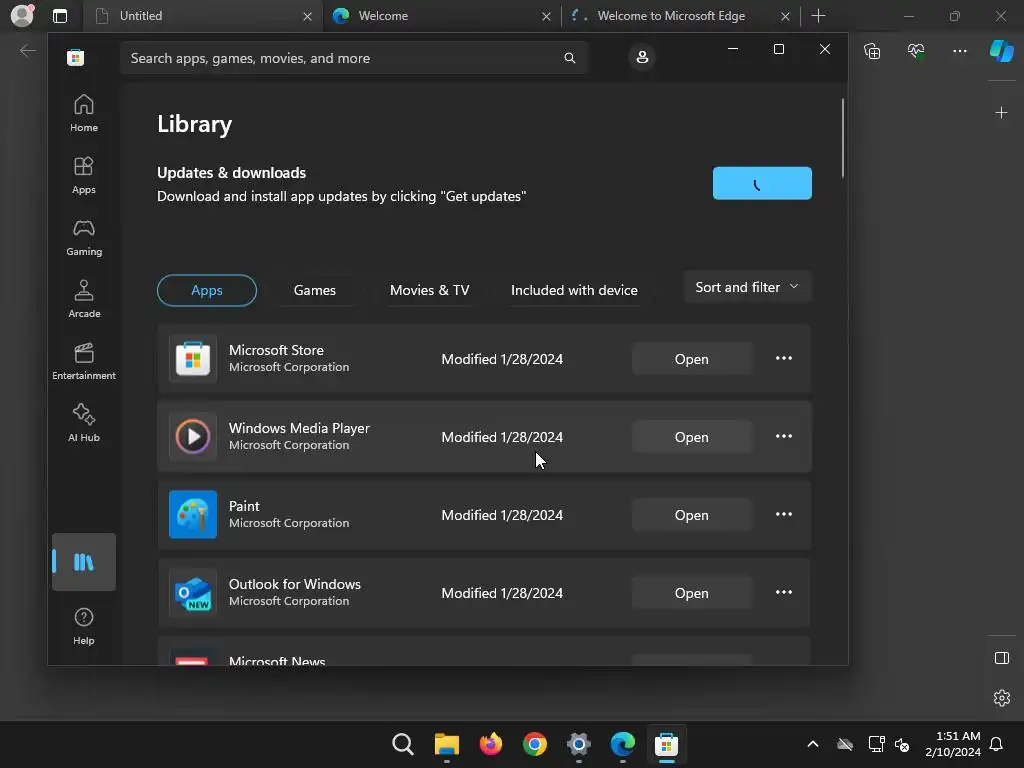Launch Firefox from the taskbar

pyautogui.click(x=490, y=744)
